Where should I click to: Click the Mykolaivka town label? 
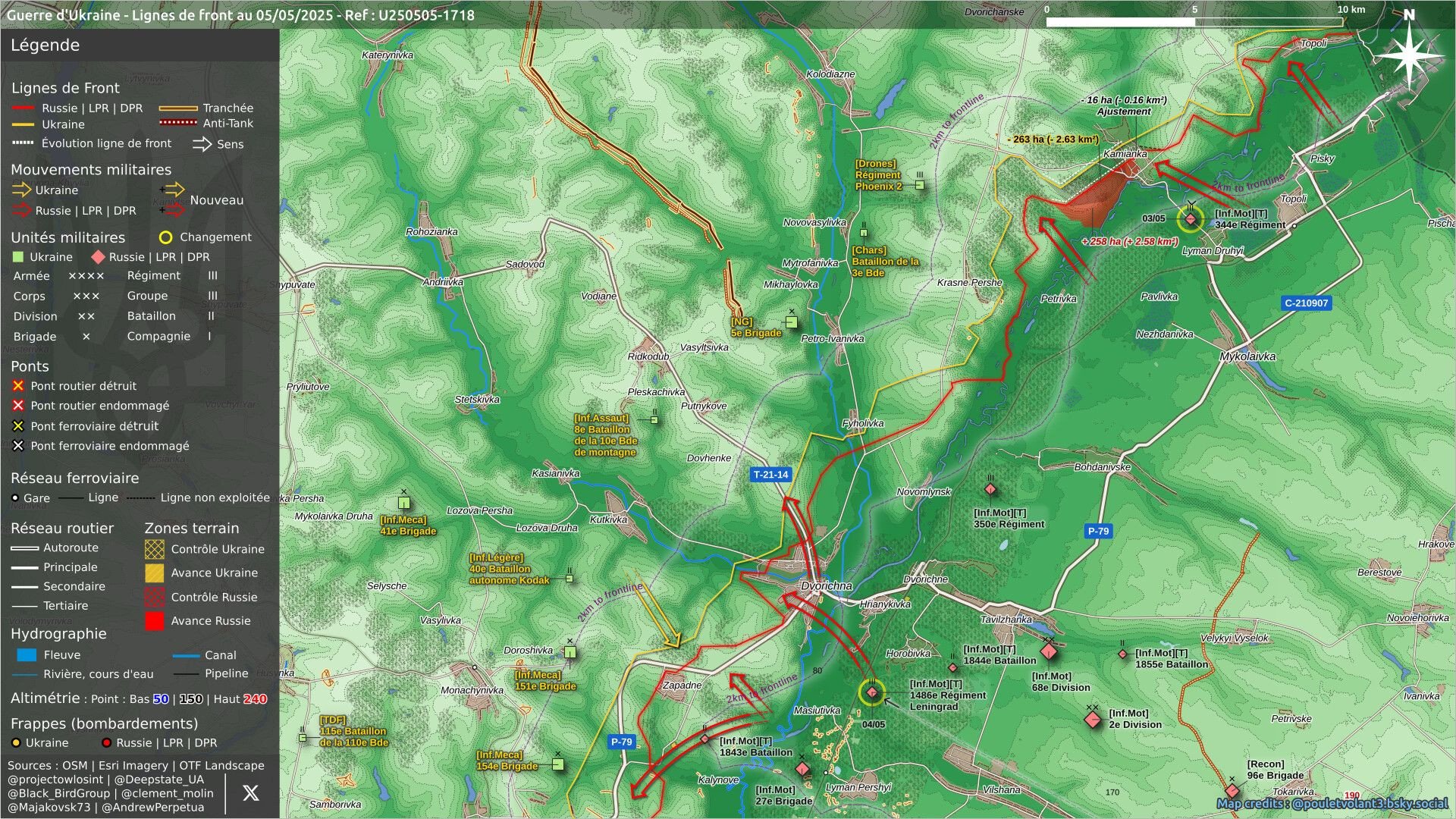[x=1247, y=356]
